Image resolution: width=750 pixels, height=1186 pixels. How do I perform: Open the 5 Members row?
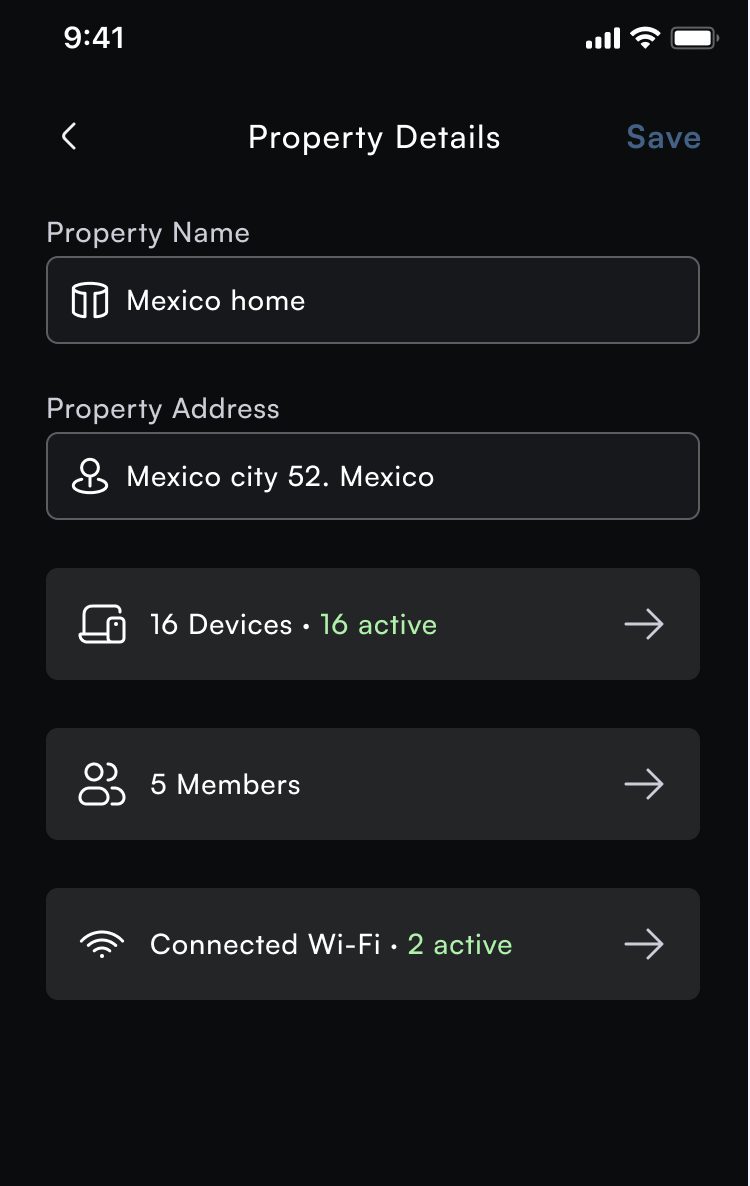pyautogui.click(x=373, y=784)
